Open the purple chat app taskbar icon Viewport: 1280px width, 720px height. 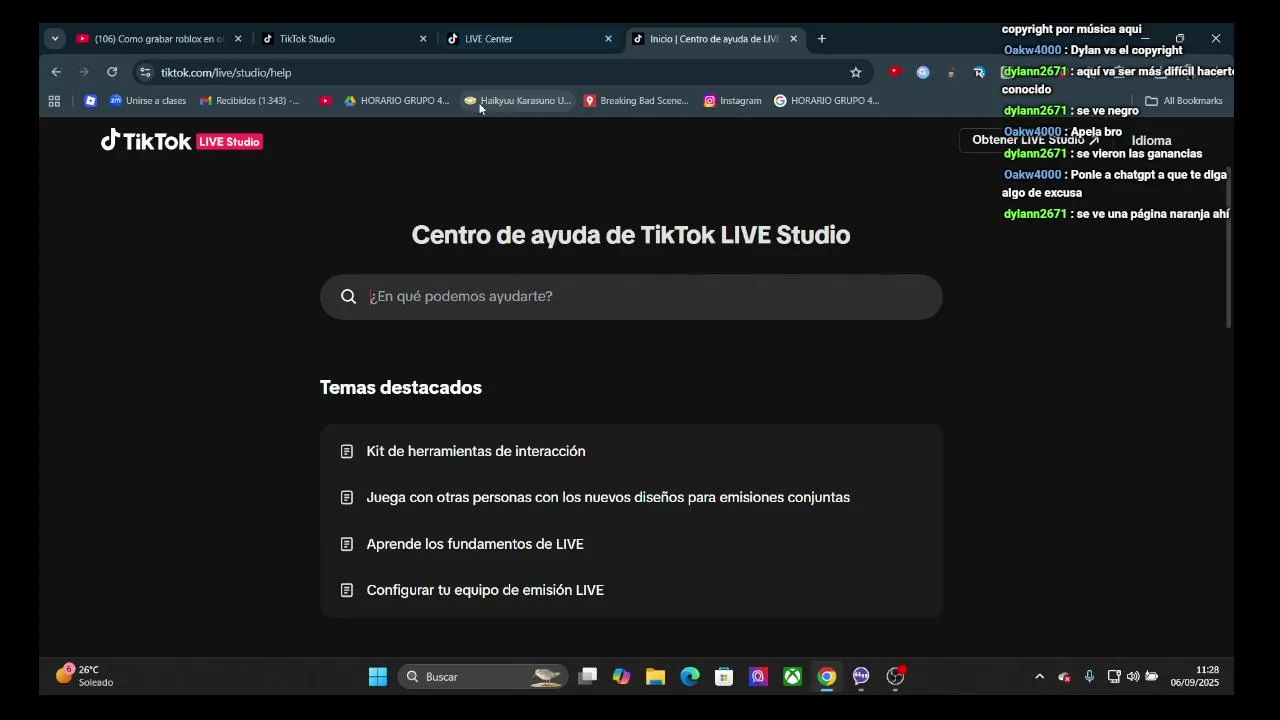coord(861,677)
